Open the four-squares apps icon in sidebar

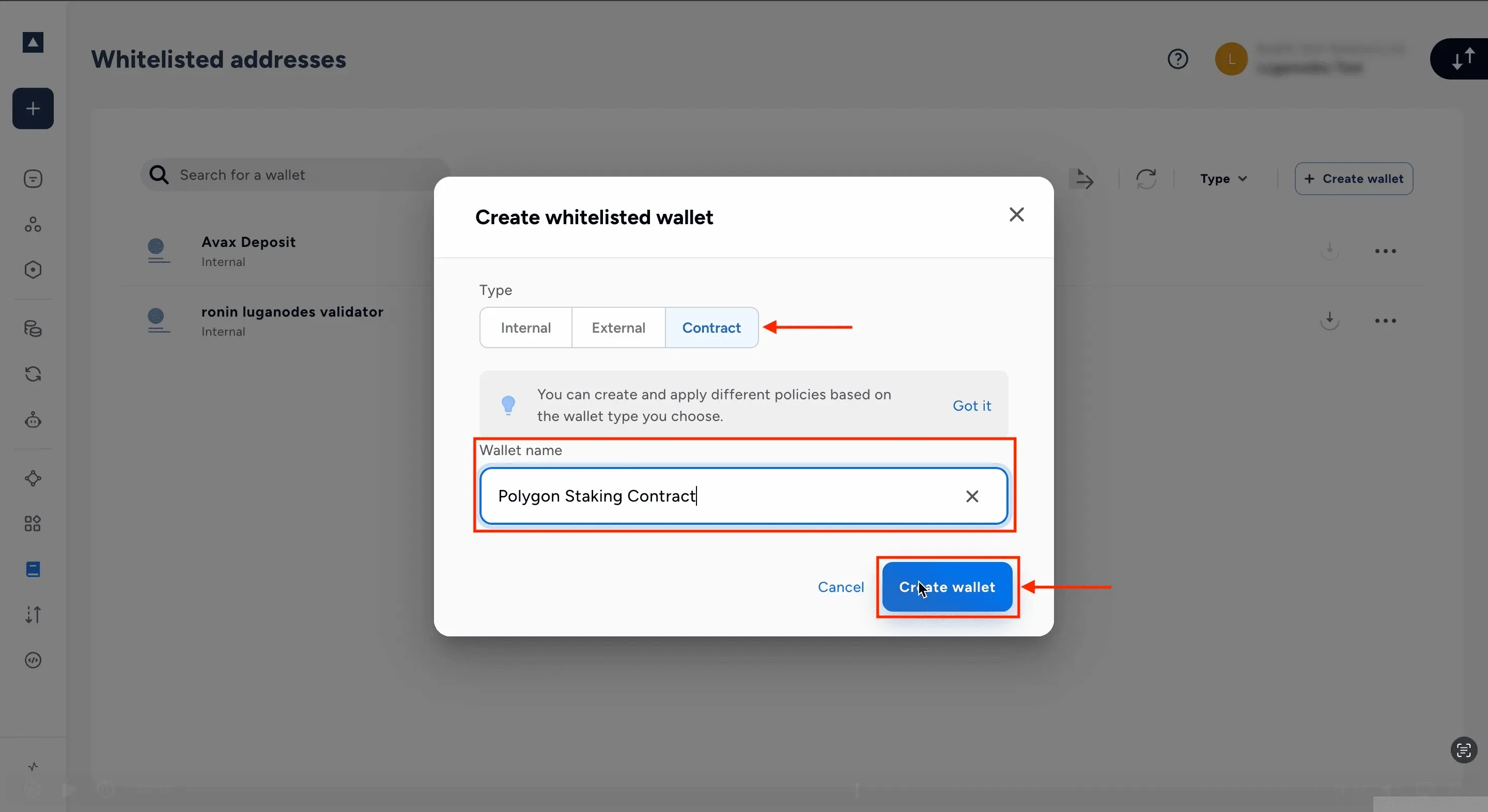click(x=33, y=524)
